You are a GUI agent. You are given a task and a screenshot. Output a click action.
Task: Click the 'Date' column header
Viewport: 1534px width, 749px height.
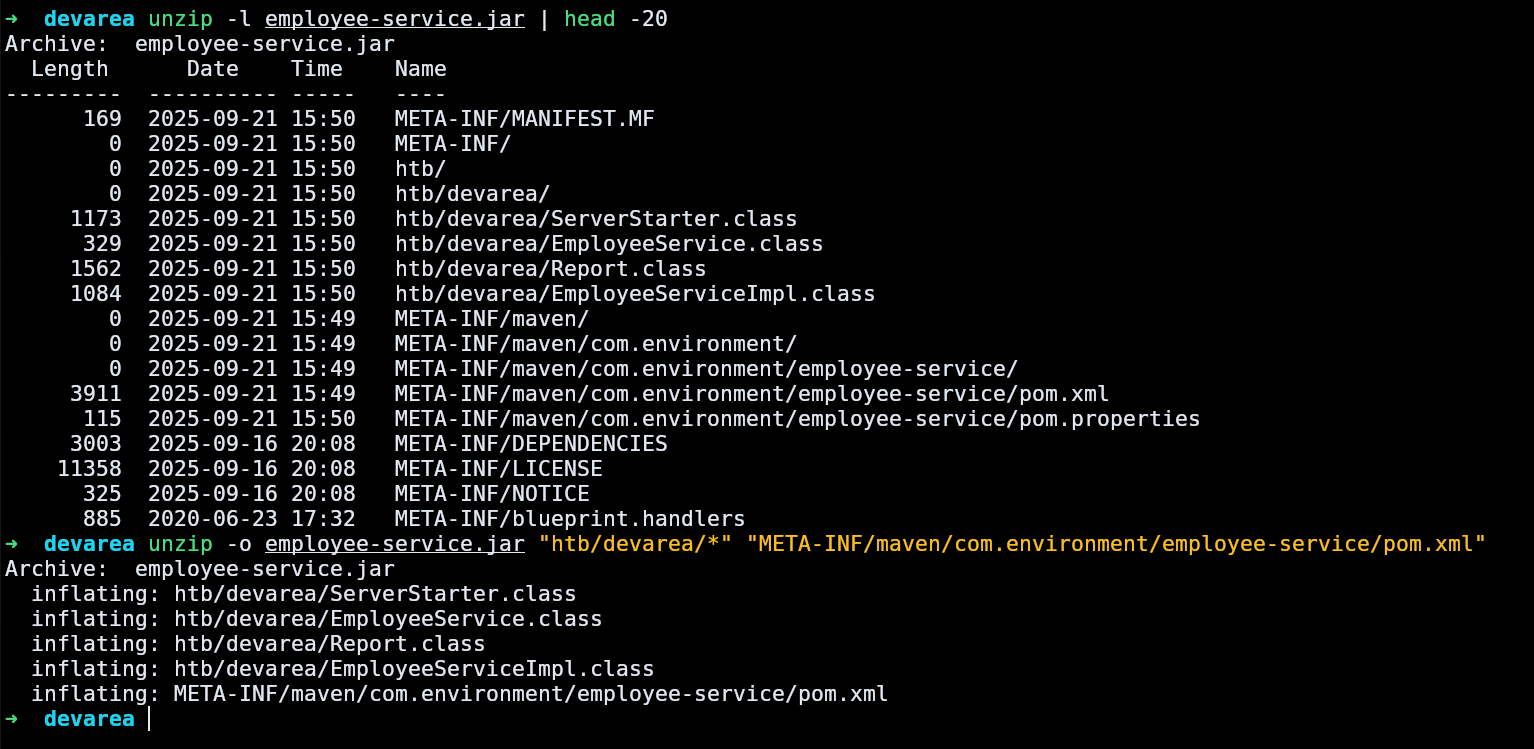pos(213,69)
